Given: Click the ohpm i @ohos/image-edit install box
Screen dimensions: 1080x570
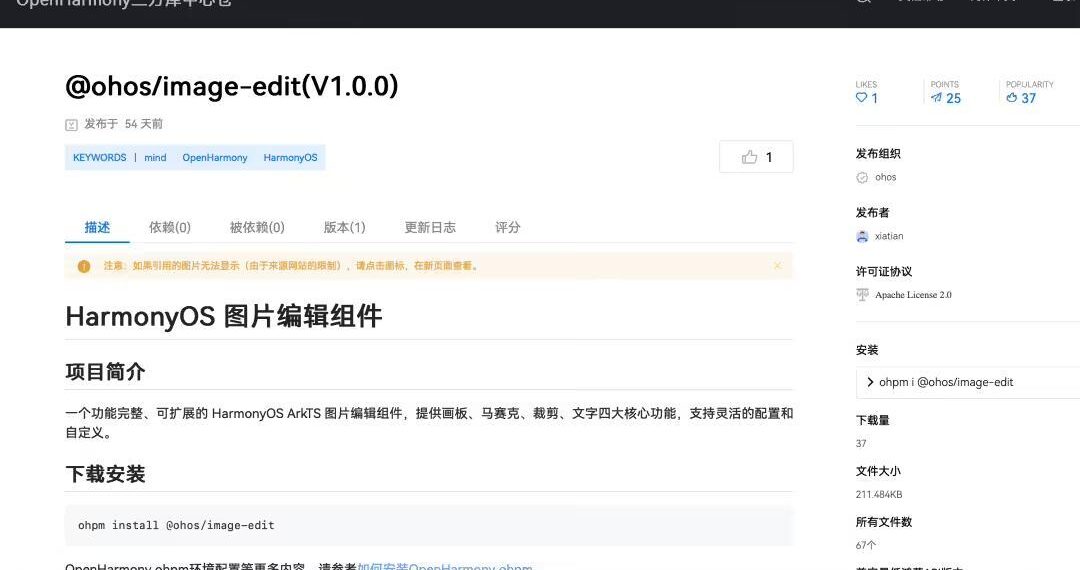Looking at the screenshot, I should (x=968, y=382).
